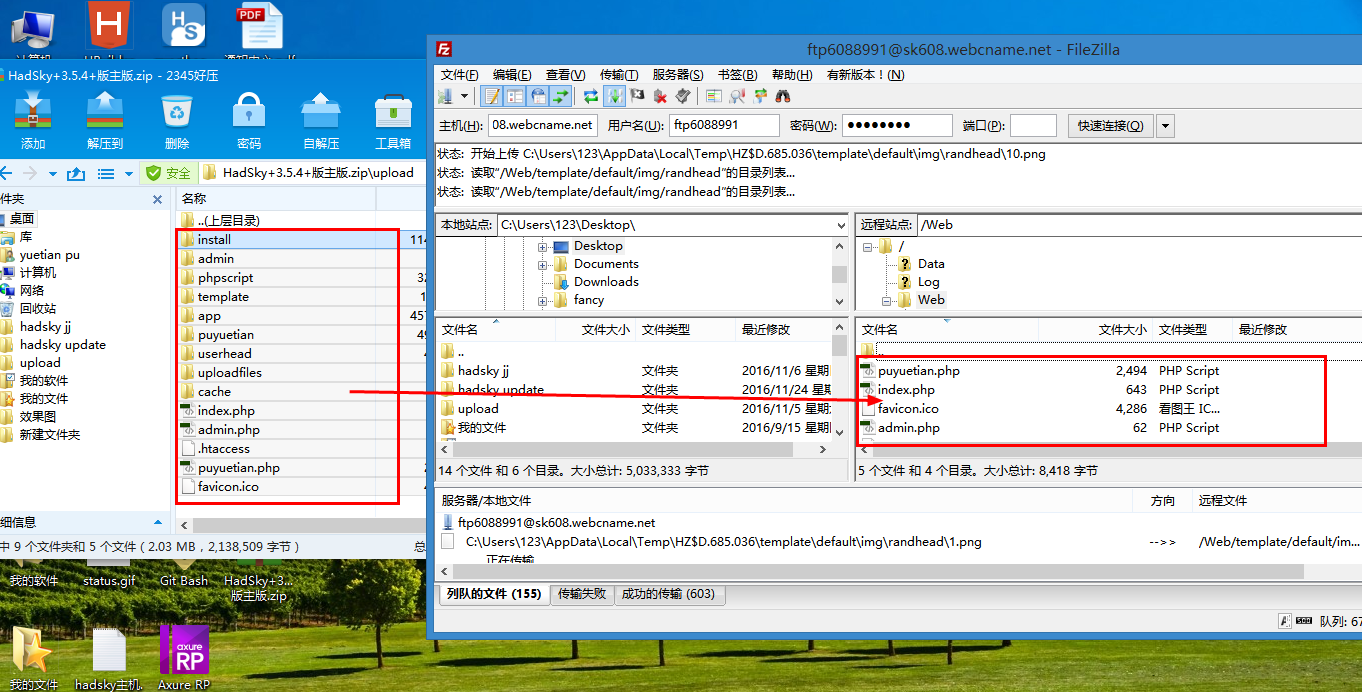Close the folder pane in 2345好压
The image size is (1362, 692).
click(157, 199)
